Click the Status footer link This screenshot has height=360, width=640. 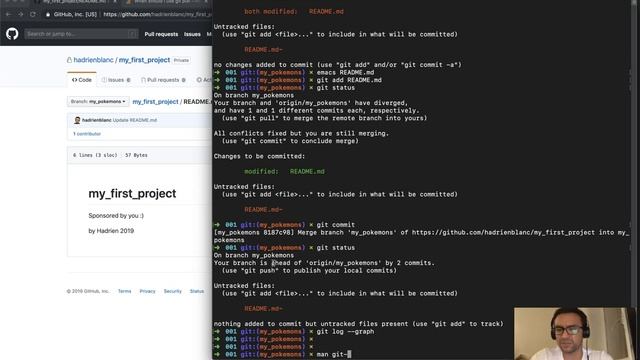197,291
